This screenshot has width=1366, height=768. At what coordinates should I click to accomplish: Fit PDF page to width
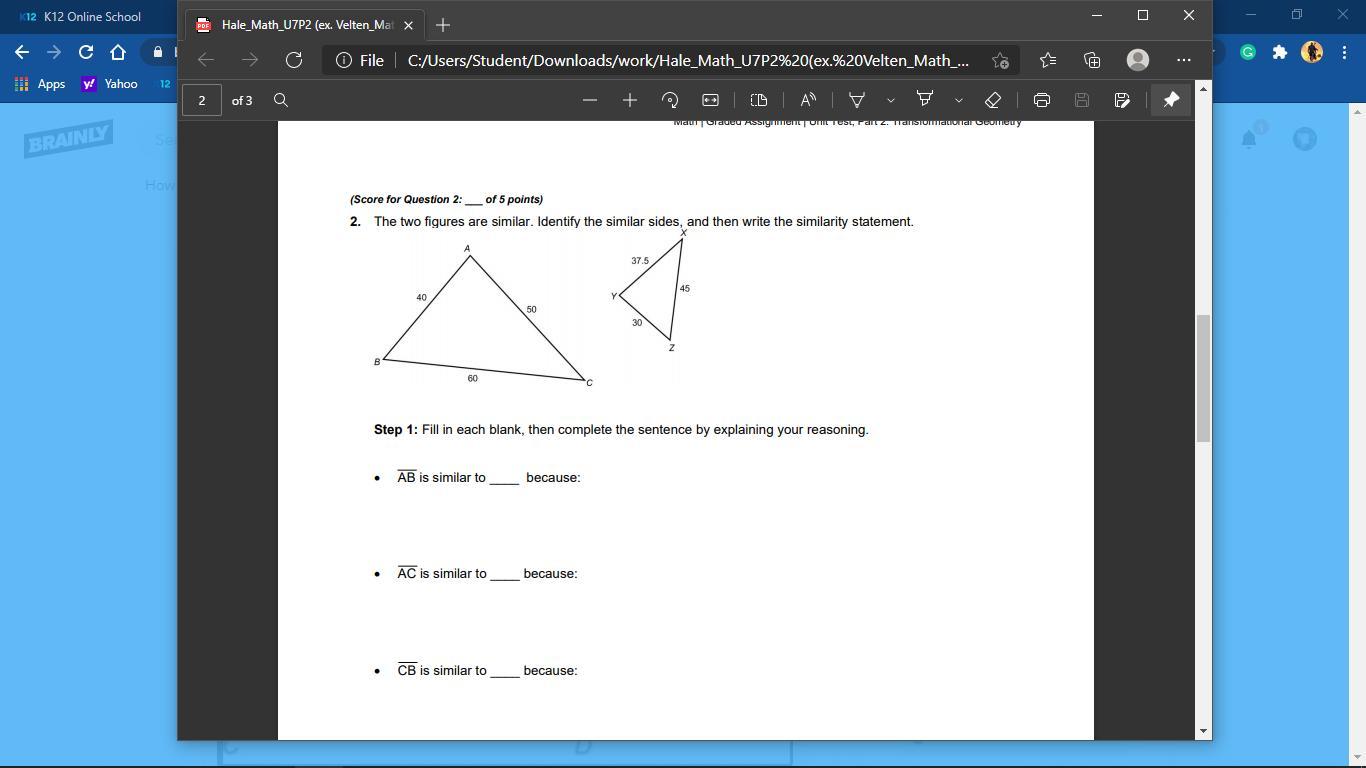(x=710, y=100)
